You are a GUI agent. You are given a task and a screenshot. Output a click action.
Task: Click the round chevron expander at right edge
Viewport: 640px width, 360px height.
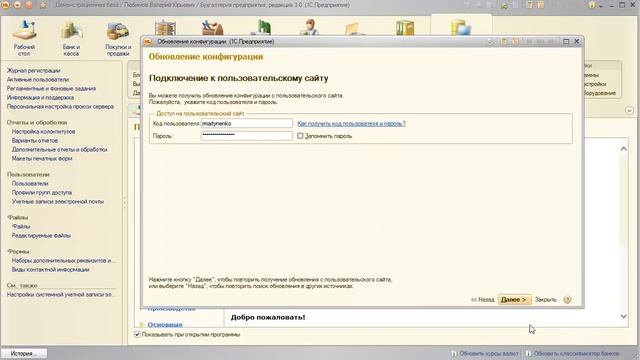pyautogui.click(x=629, y=111)
